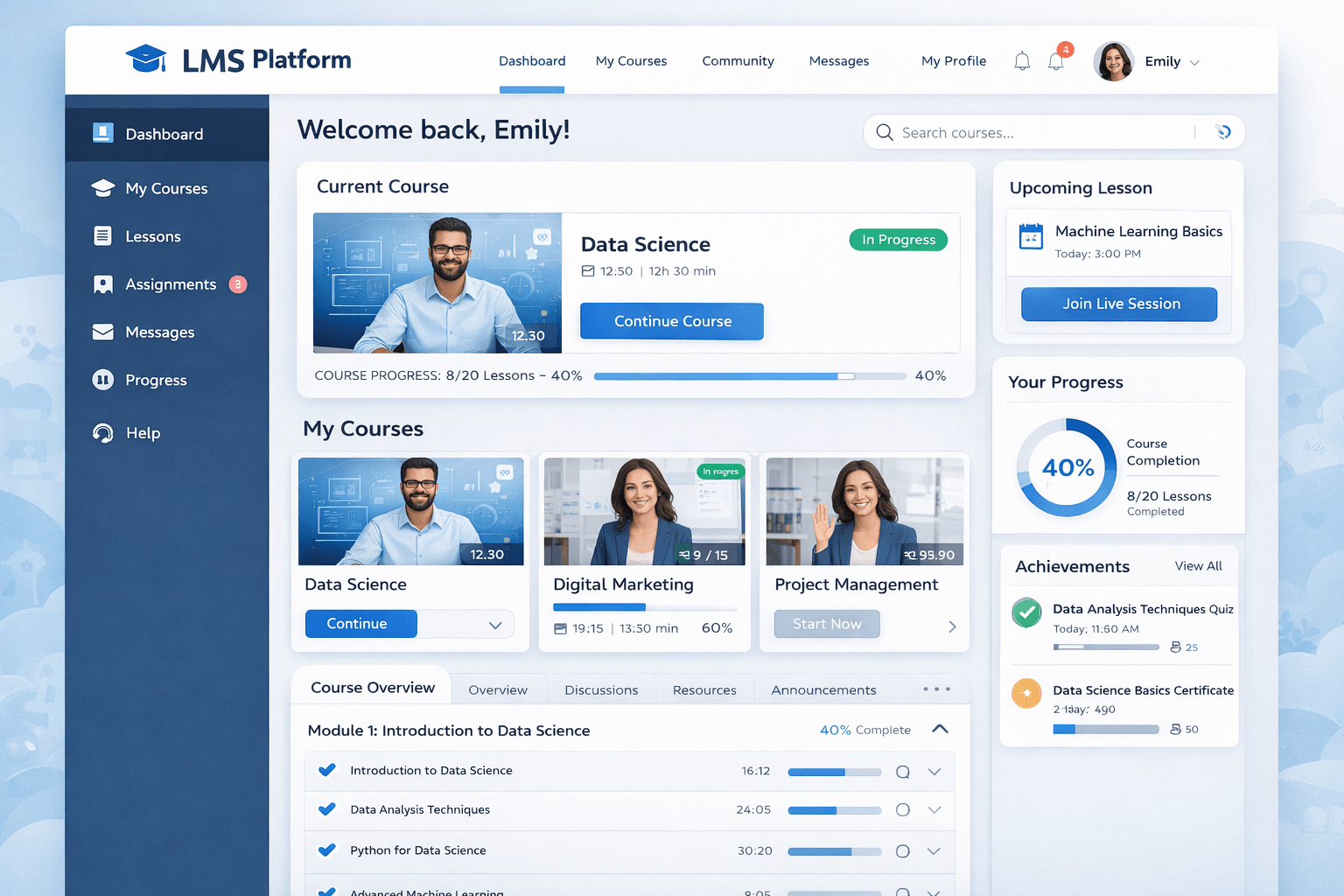Click View All achievements link
The width and height of the screenshot is (1344, 896).
[1198, 566]
